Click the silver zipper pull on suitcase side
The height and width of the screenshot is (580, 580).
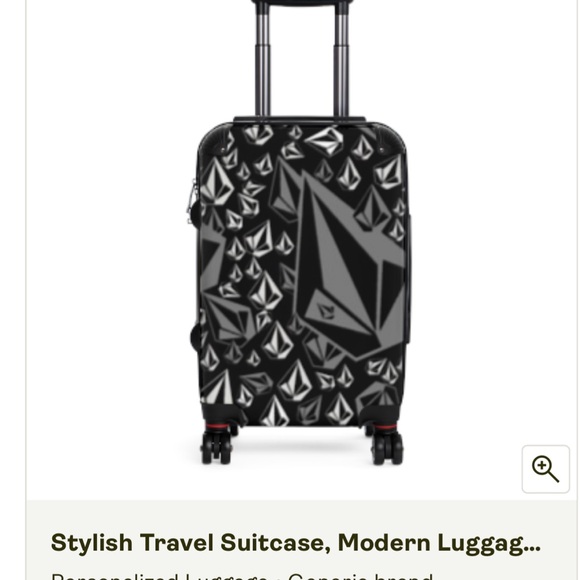click(x=191, y=201)
